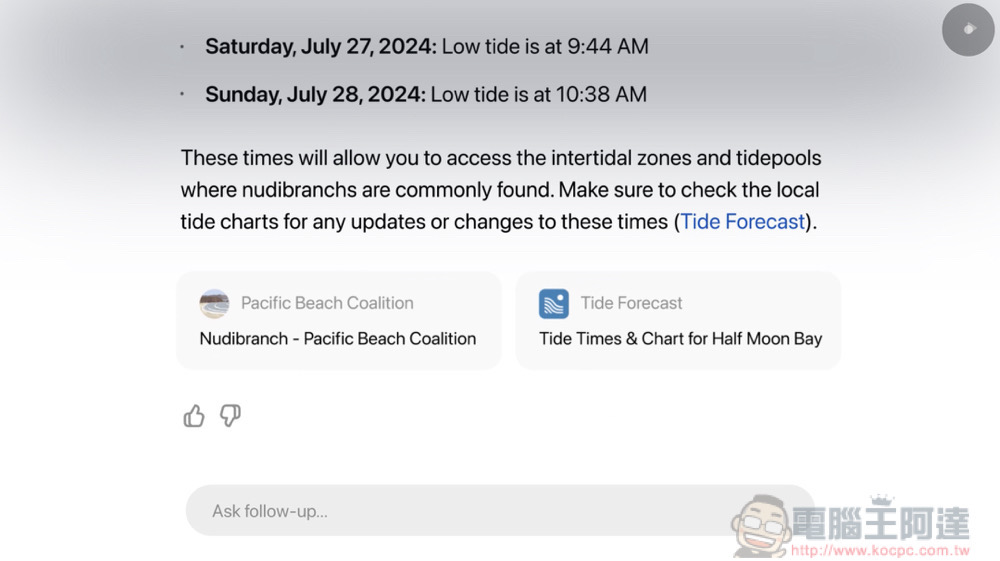Open the blue Tide Forecast inline link
Viewport: 1000px width, 561px height.
tap(742, 222)
